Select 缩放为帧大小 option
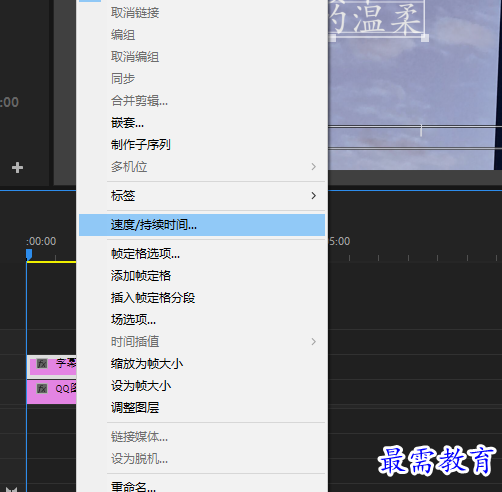 pos(202,364)
